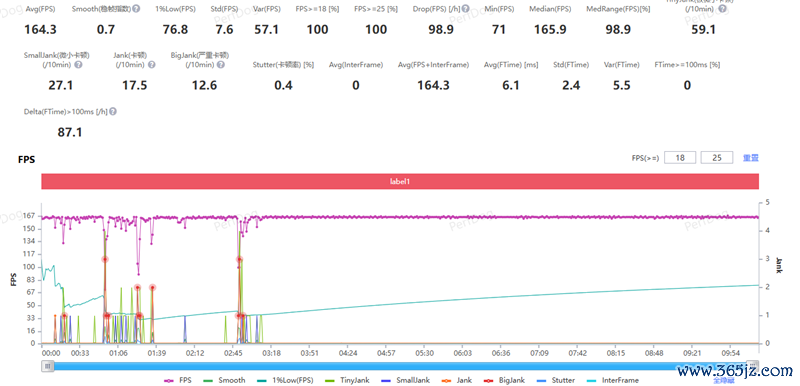Screen dimensions: 800x386
Task: Toggle the InterFrame legend item
Action: click(x=612, y=380)
